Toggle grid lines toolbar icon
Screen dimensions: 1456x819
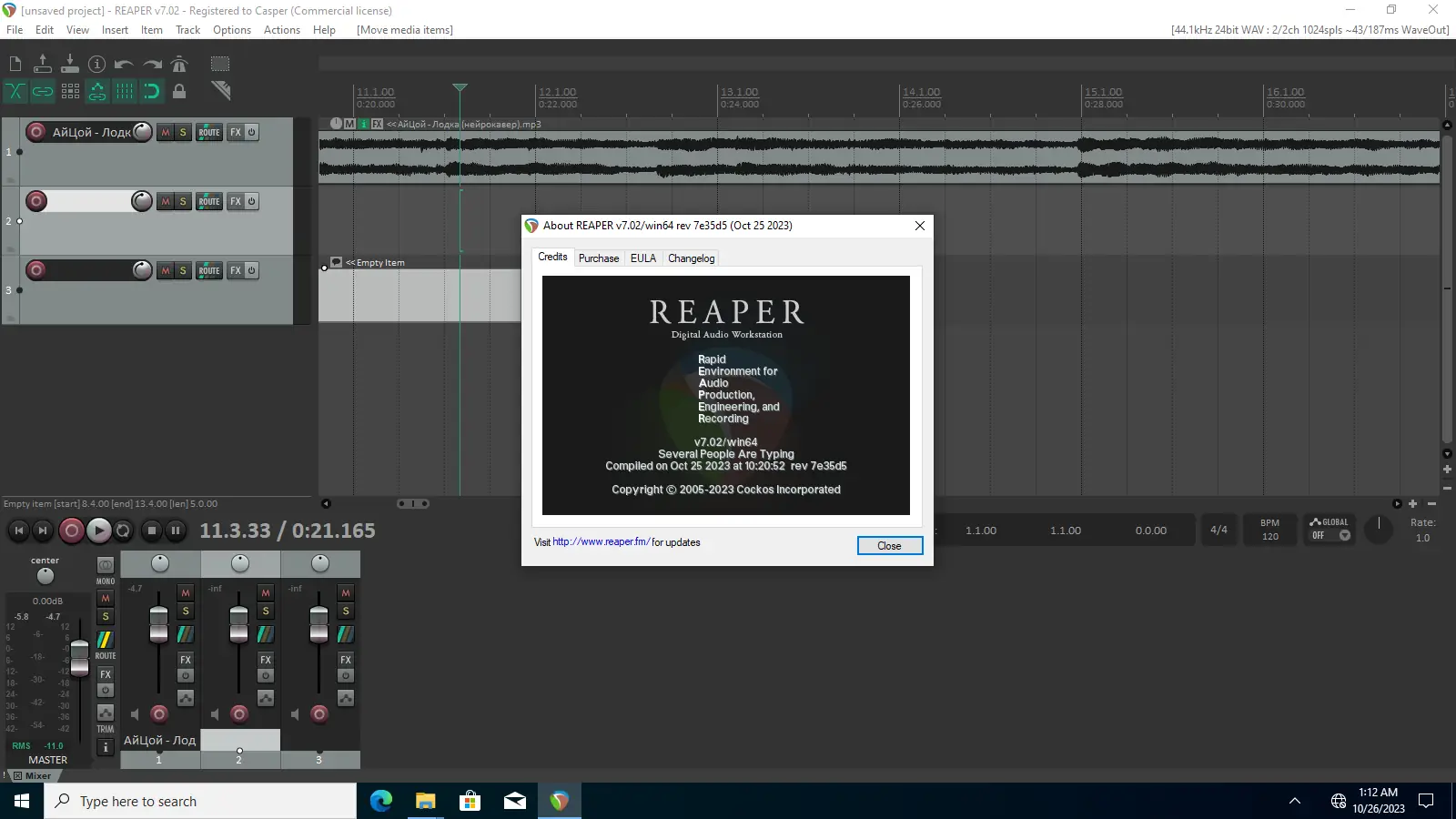pyautogui.click(x=125, y=91)
